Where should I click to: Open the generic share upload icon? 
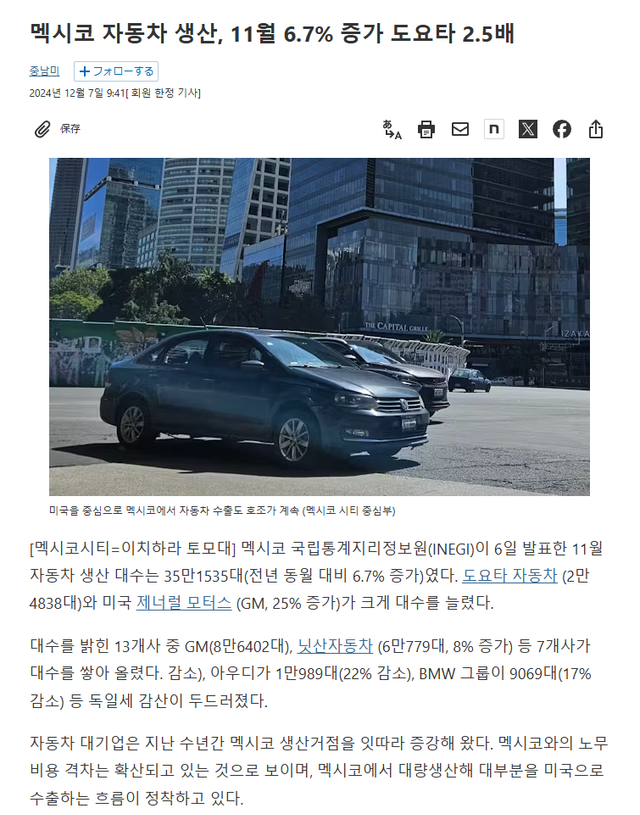click(596, 129)
